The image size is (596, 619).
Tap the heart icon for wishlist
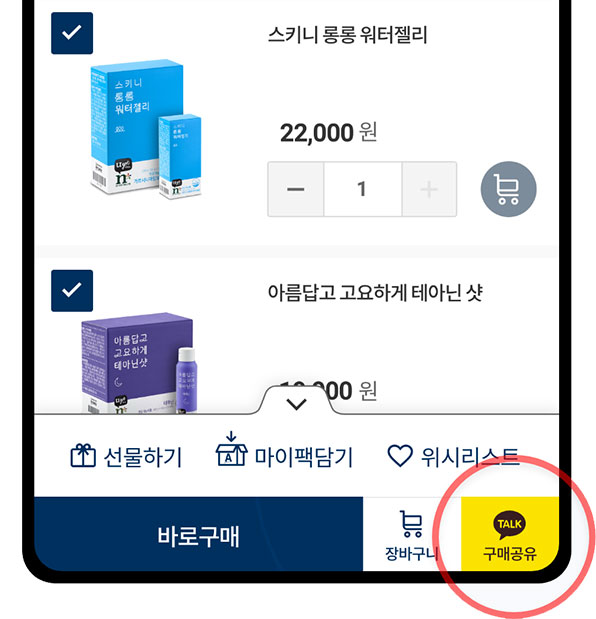[x=400, y=456]
